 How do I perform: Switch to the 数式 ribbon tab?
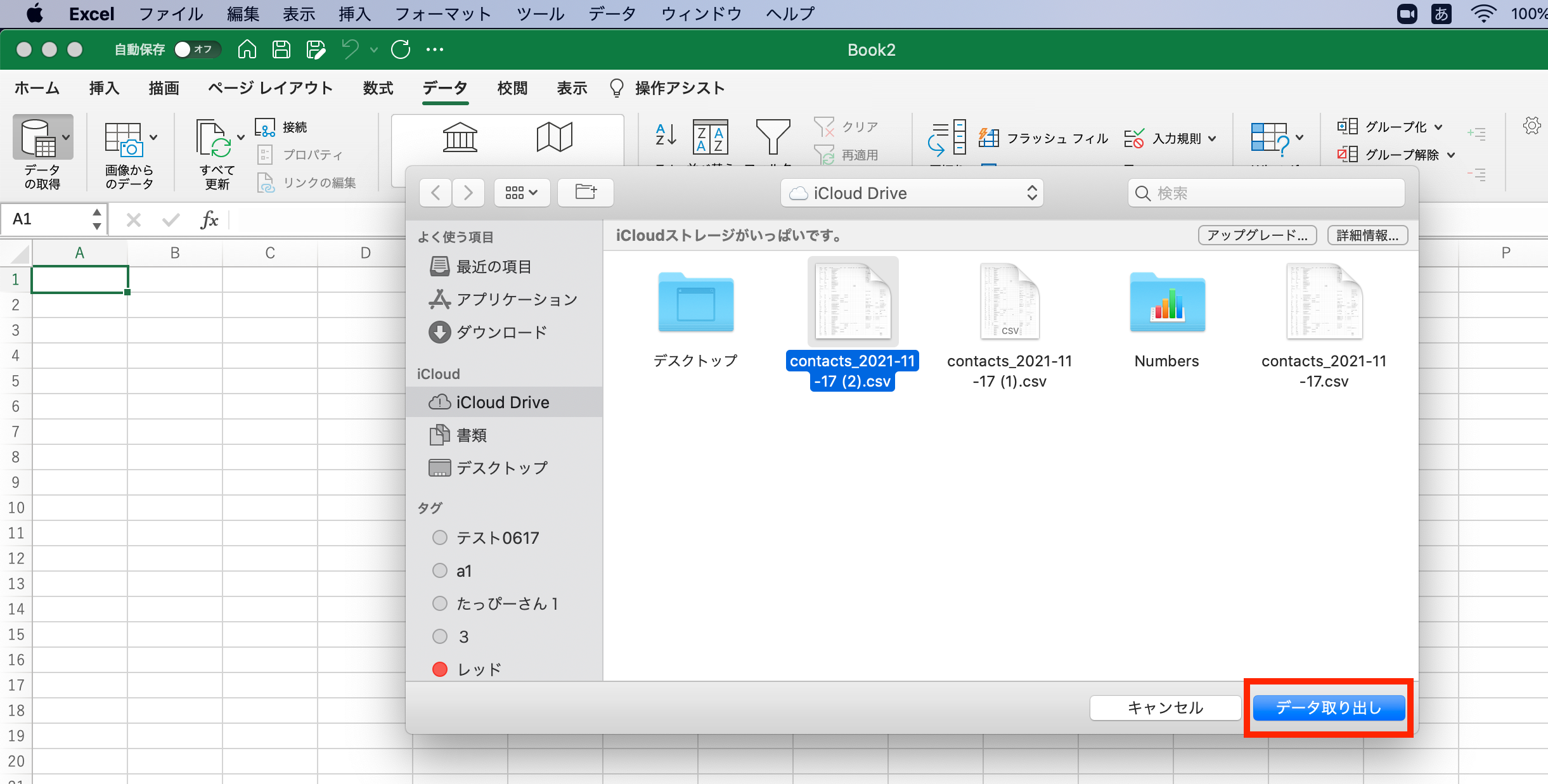coord(378,88)
